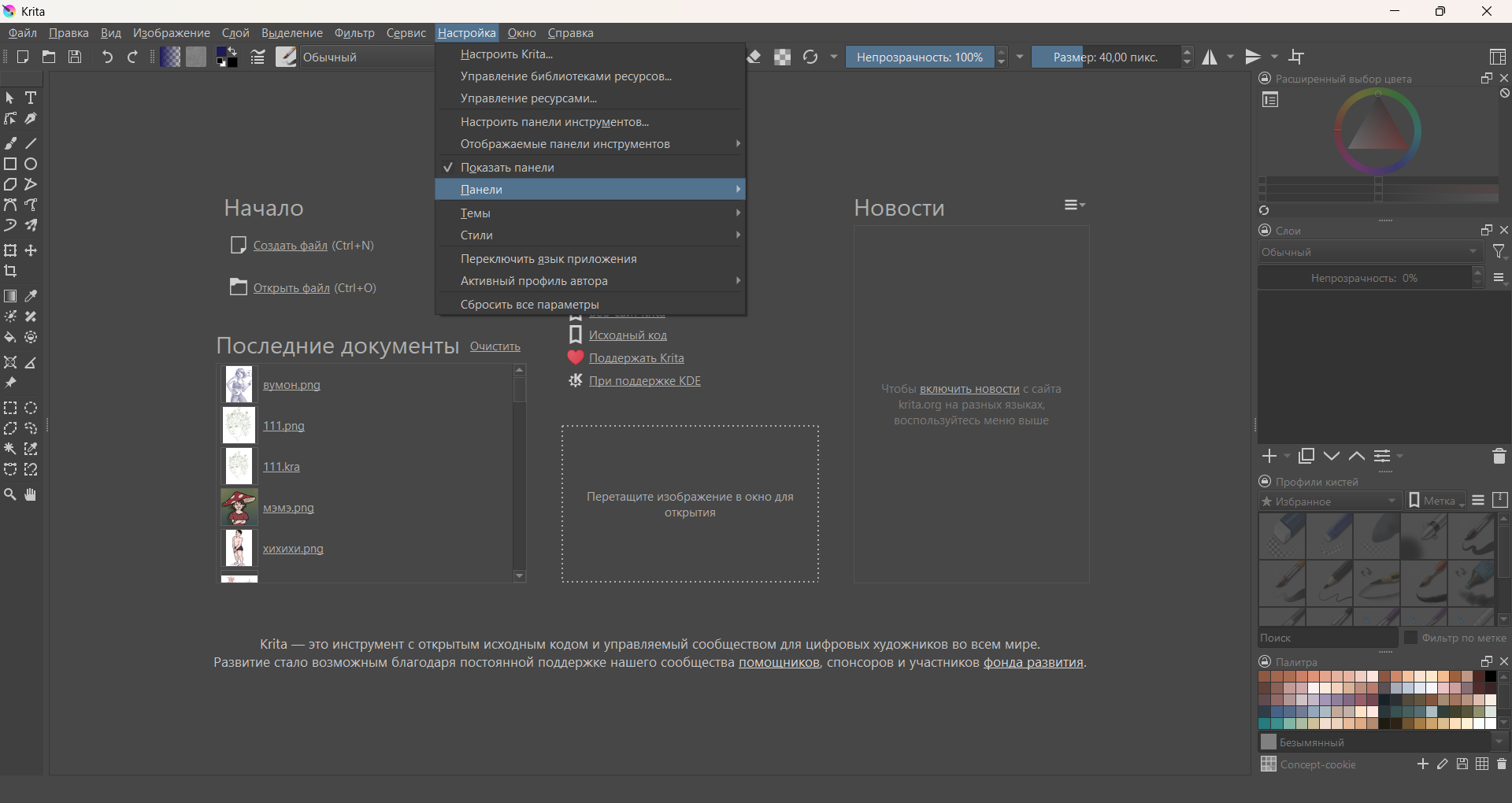The width and height of the screenshot is (1512, 803).
Task: Click the Save document toolbar icon
Action: (75, 57)
